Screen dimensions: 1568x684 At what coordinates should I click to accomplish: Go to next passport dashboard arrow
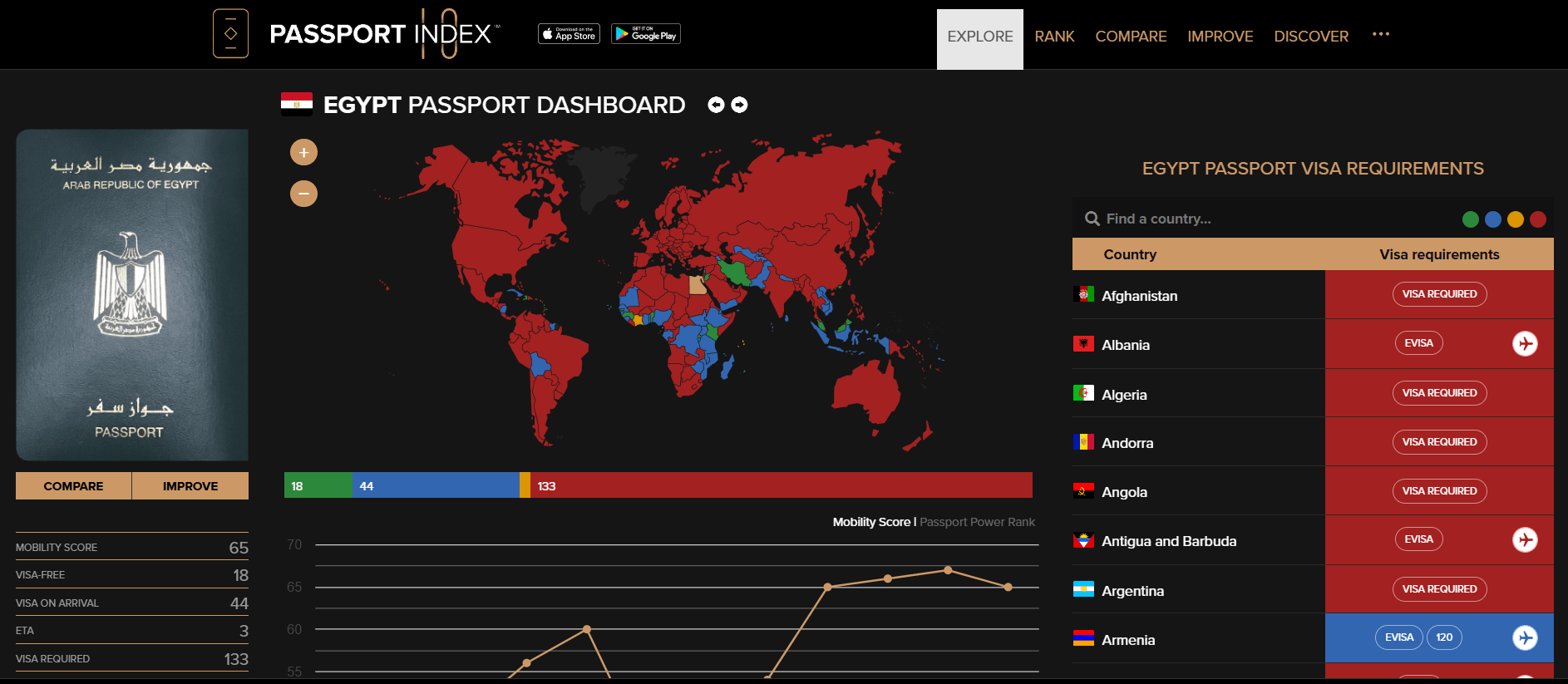[739, 105]
